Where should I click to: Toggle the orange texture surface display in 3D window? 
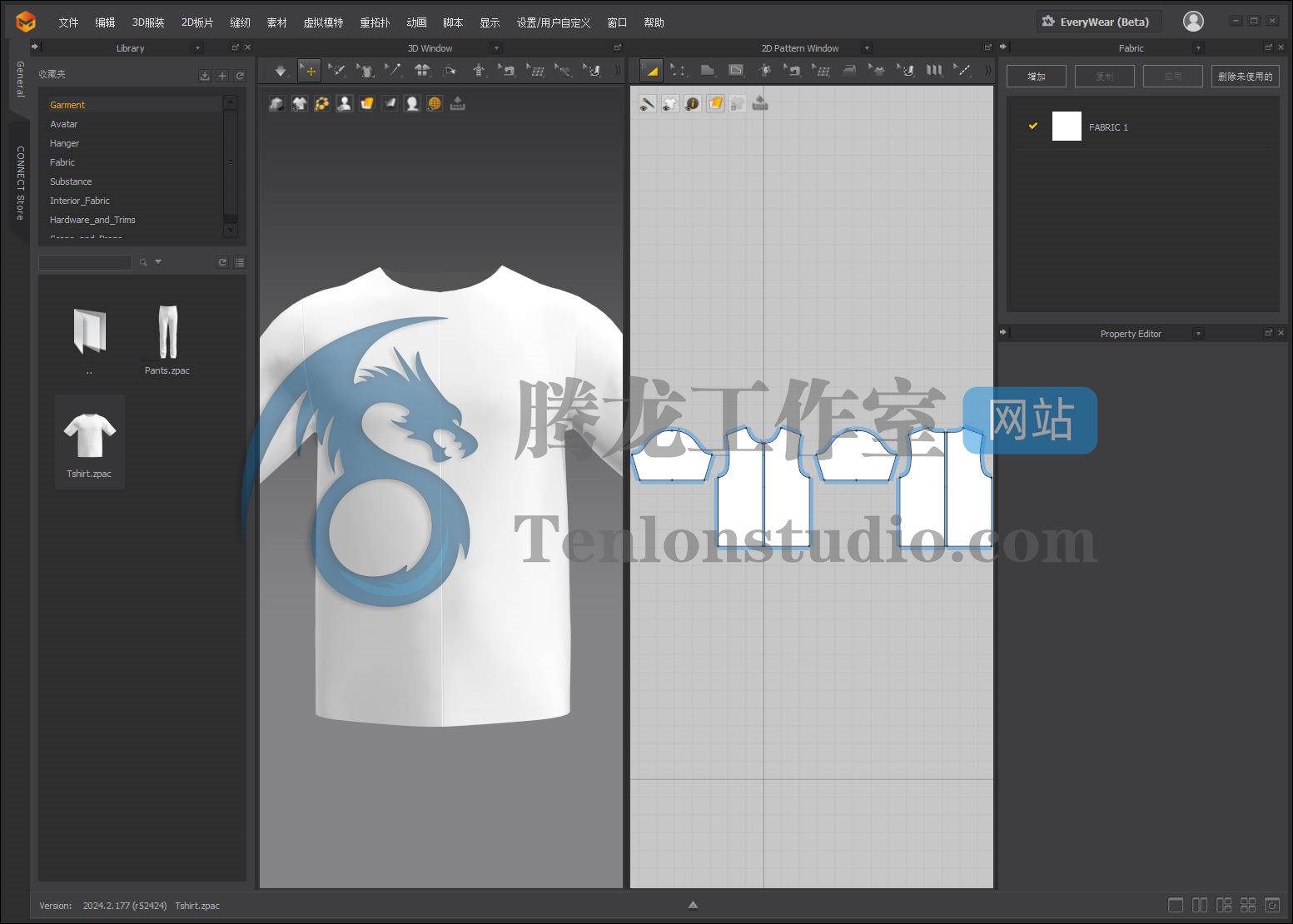[x=367, y=104]
